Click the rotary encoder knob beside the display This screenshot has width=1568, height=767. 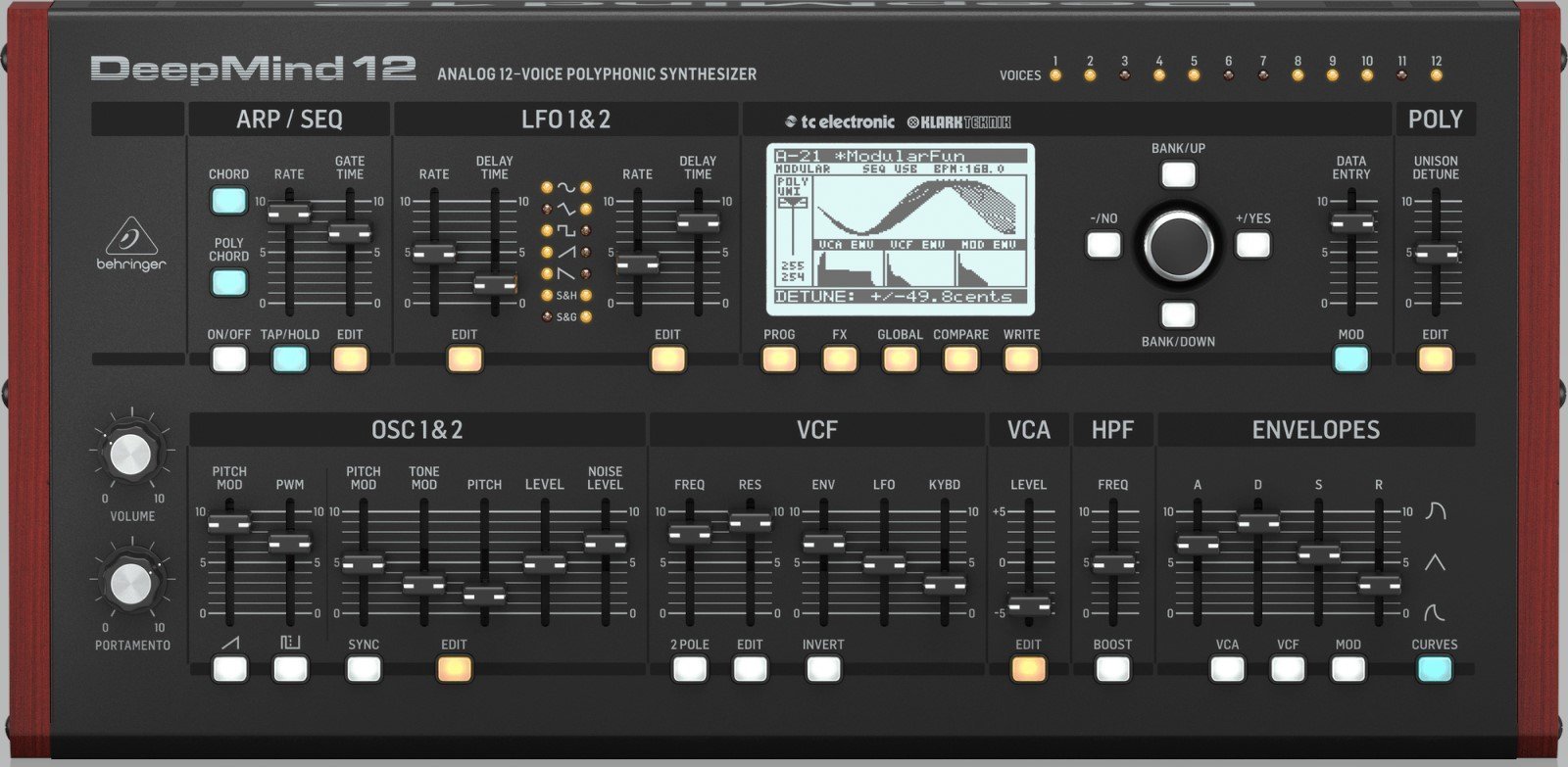coord(1178,245)
